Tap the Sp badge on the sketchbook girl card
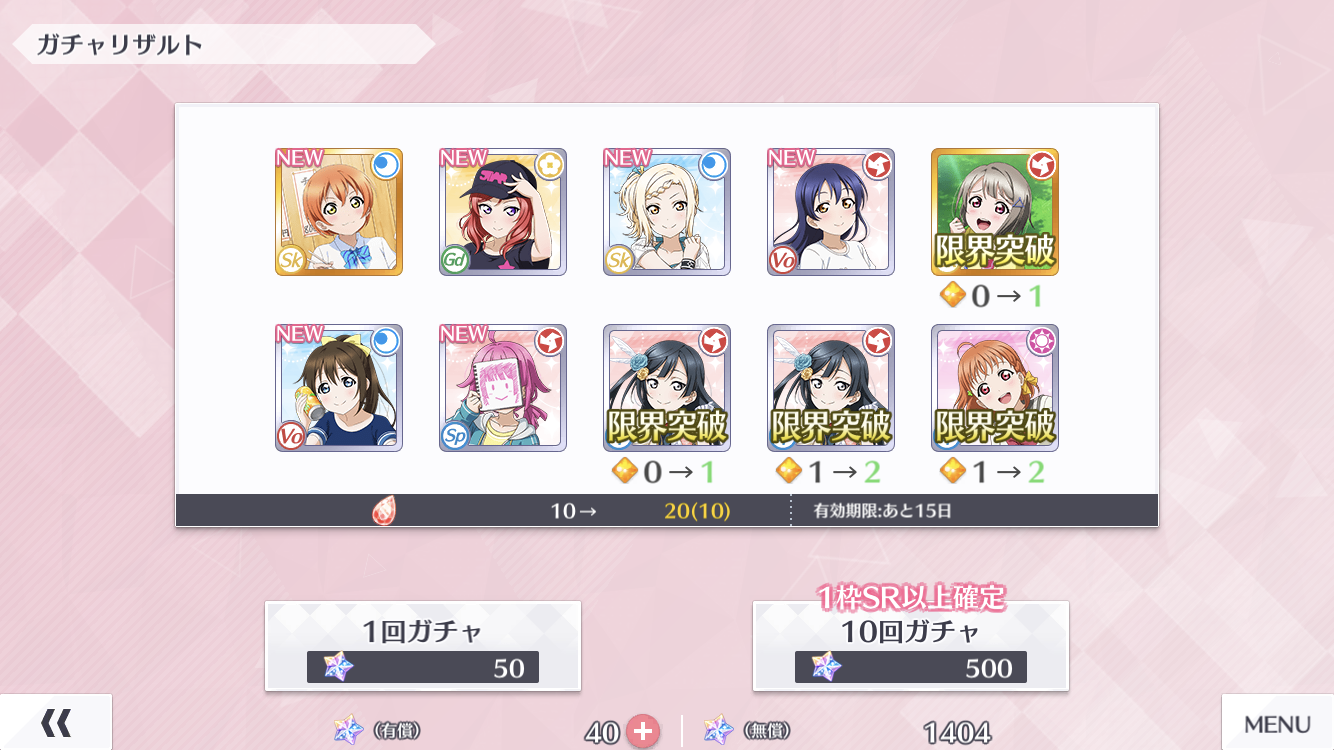The width and height of the screenshot is (1334, 750). click(x=454, y=437)
